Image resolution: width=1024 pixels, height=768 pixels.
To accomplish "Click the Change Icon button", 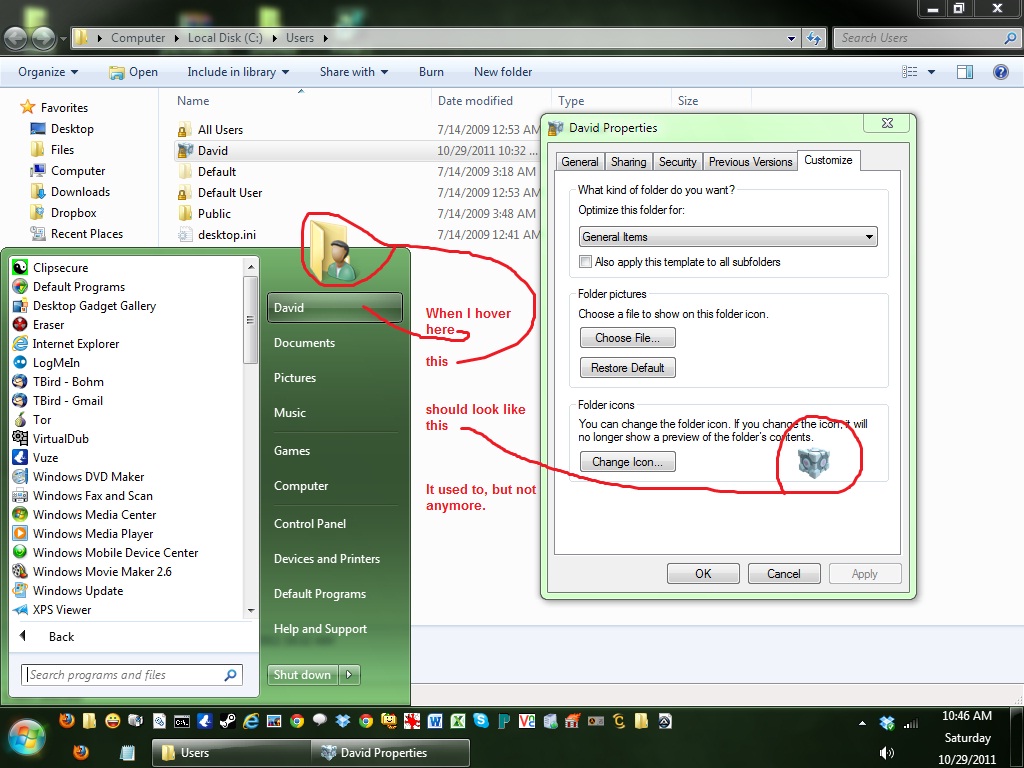I will [627, 461].
